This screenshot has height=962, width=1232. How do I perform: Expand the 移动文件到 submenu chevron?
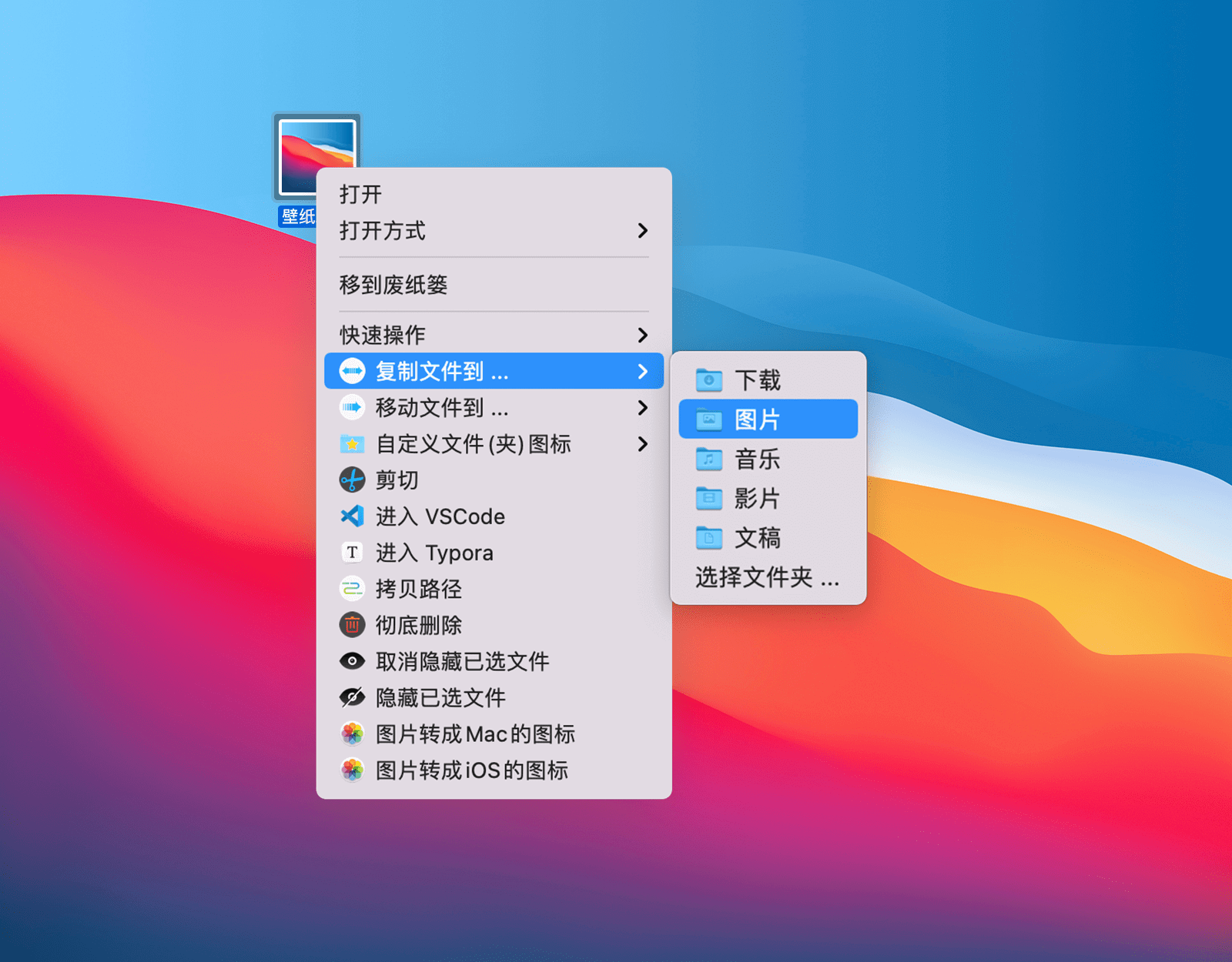pos(642,408)
